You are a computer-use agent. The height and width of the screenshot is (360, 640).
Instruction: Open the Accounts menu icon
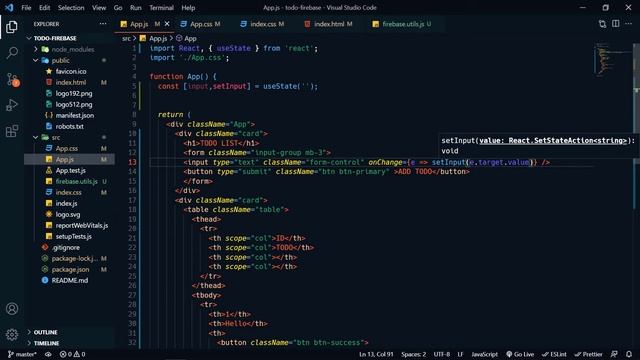point(12,309)
